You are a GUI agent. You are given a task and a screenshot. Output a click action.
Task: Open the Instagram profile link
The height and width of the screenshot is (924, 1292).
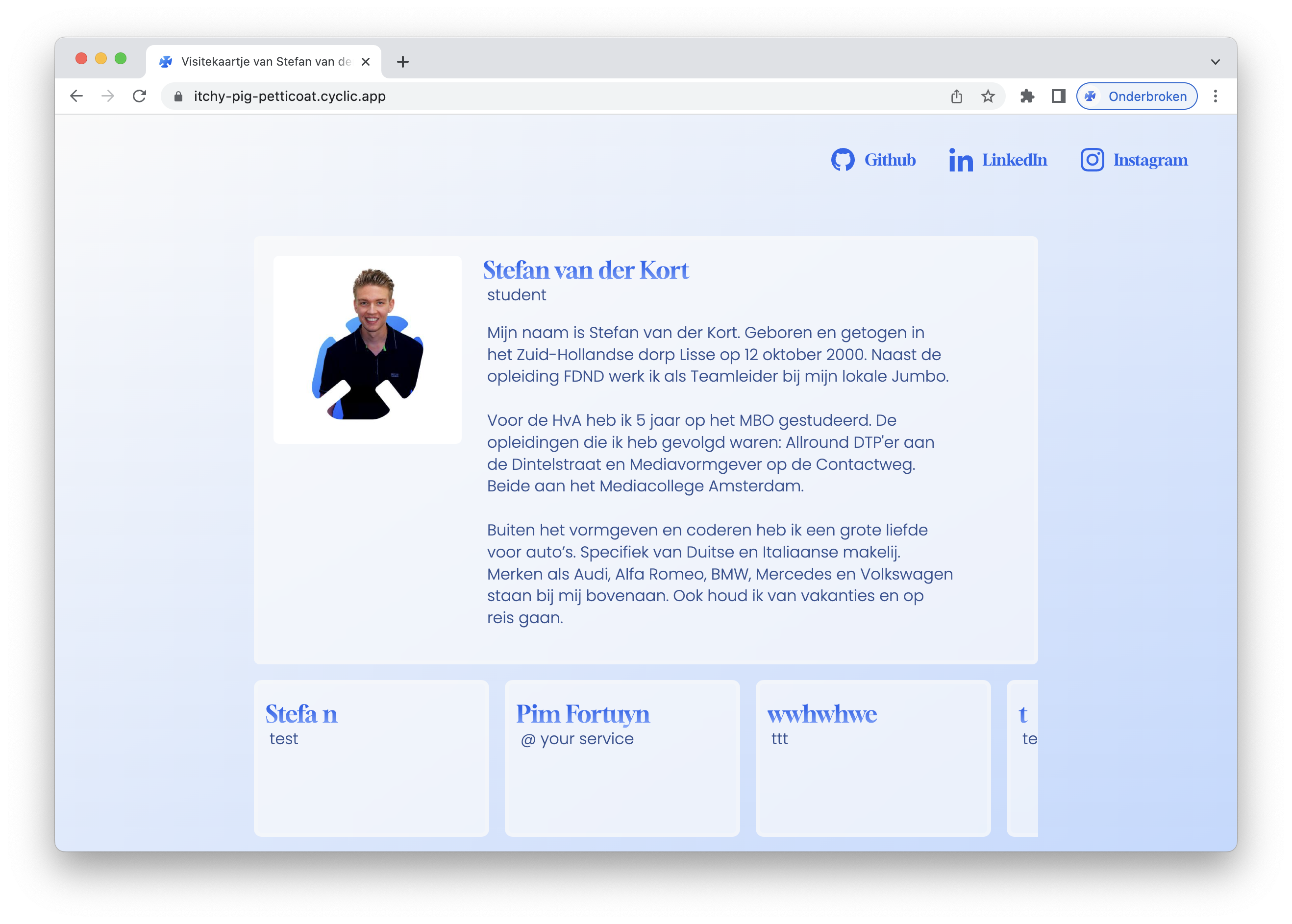(x=1134, y=160)
